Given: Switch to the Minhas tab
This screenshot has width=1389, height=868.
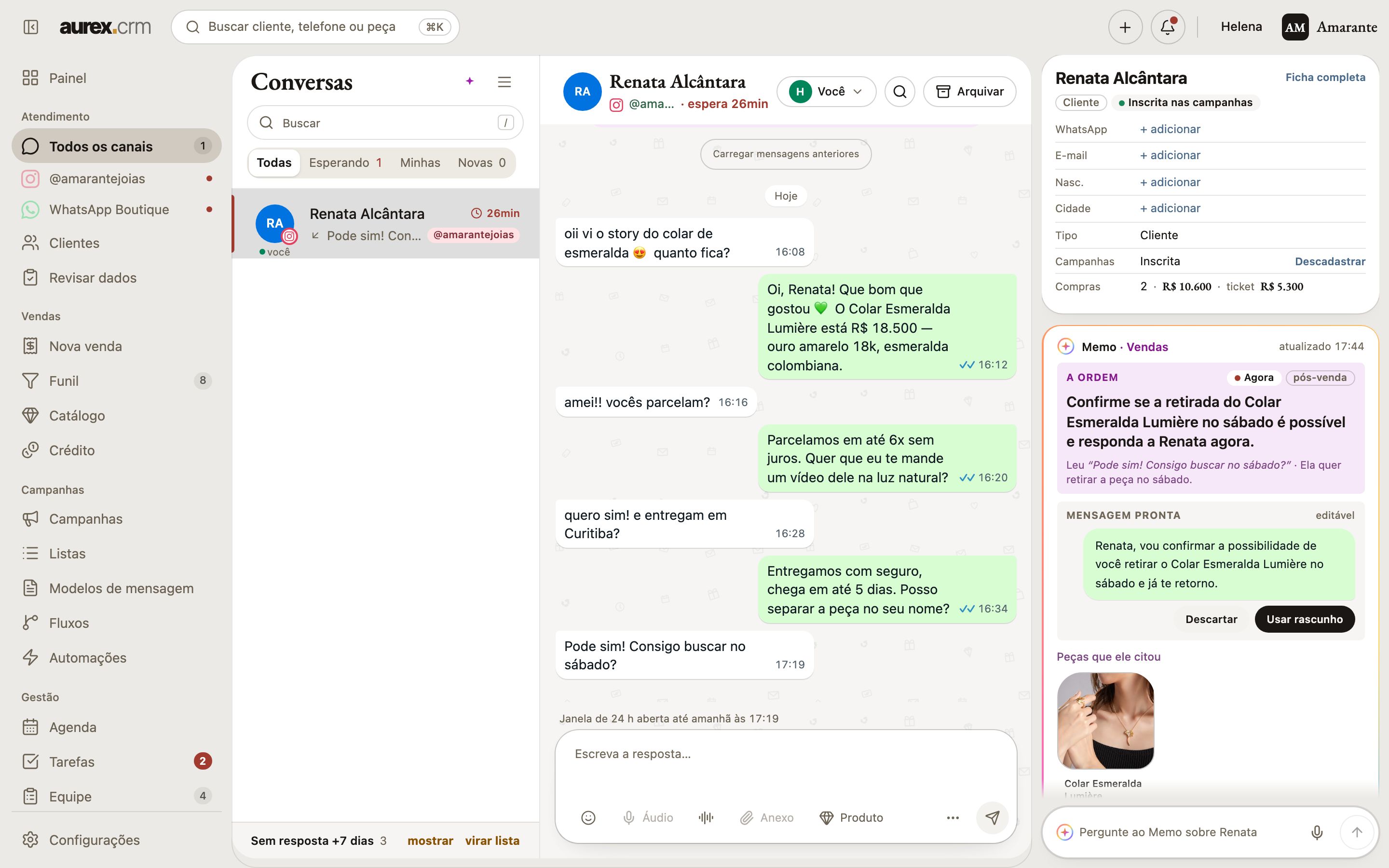Looking at the screenshot, I should 420,163.
